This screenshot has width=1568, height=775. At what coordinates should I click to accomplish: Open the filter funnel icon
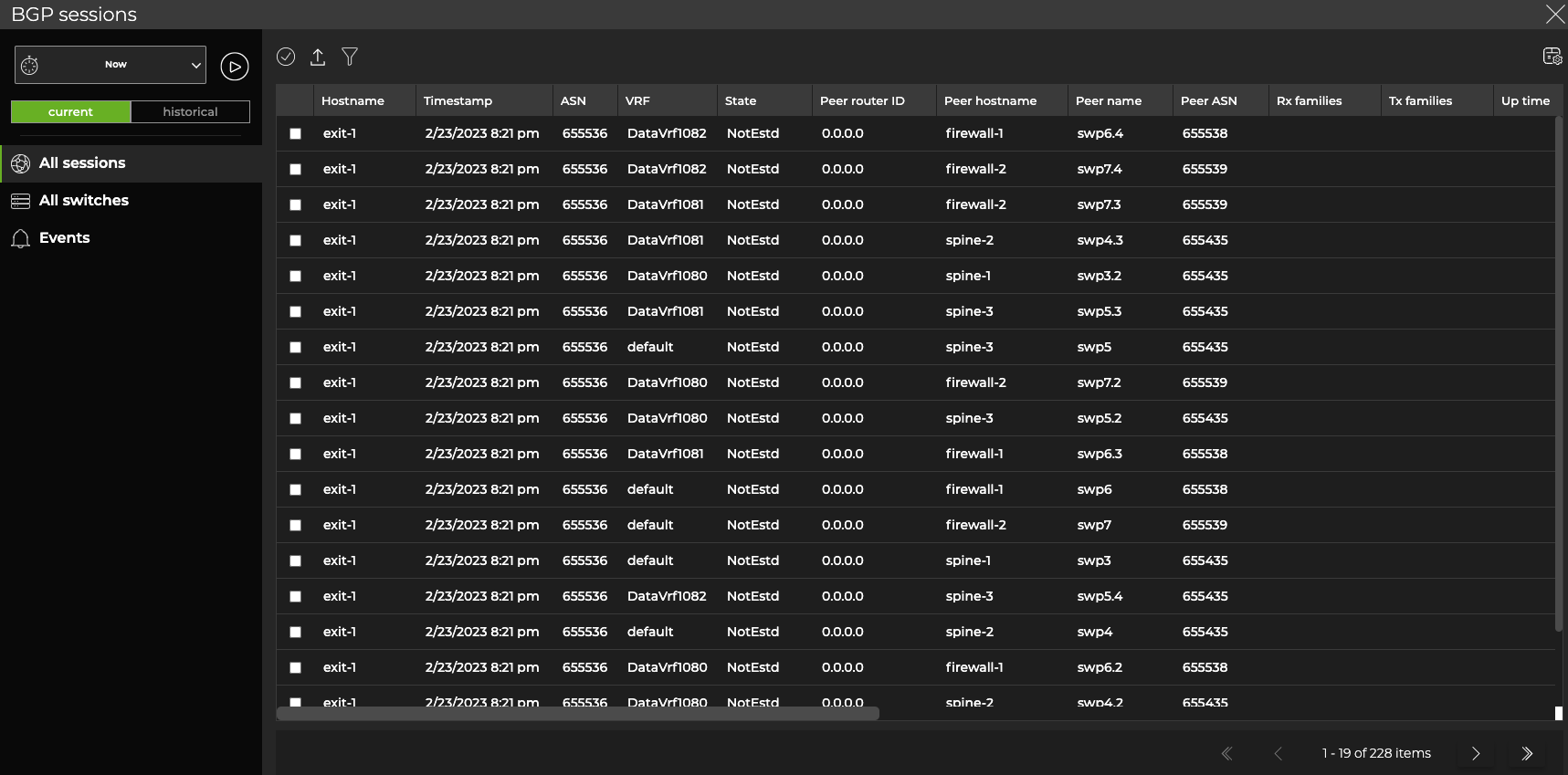click(x=350, y=57)
